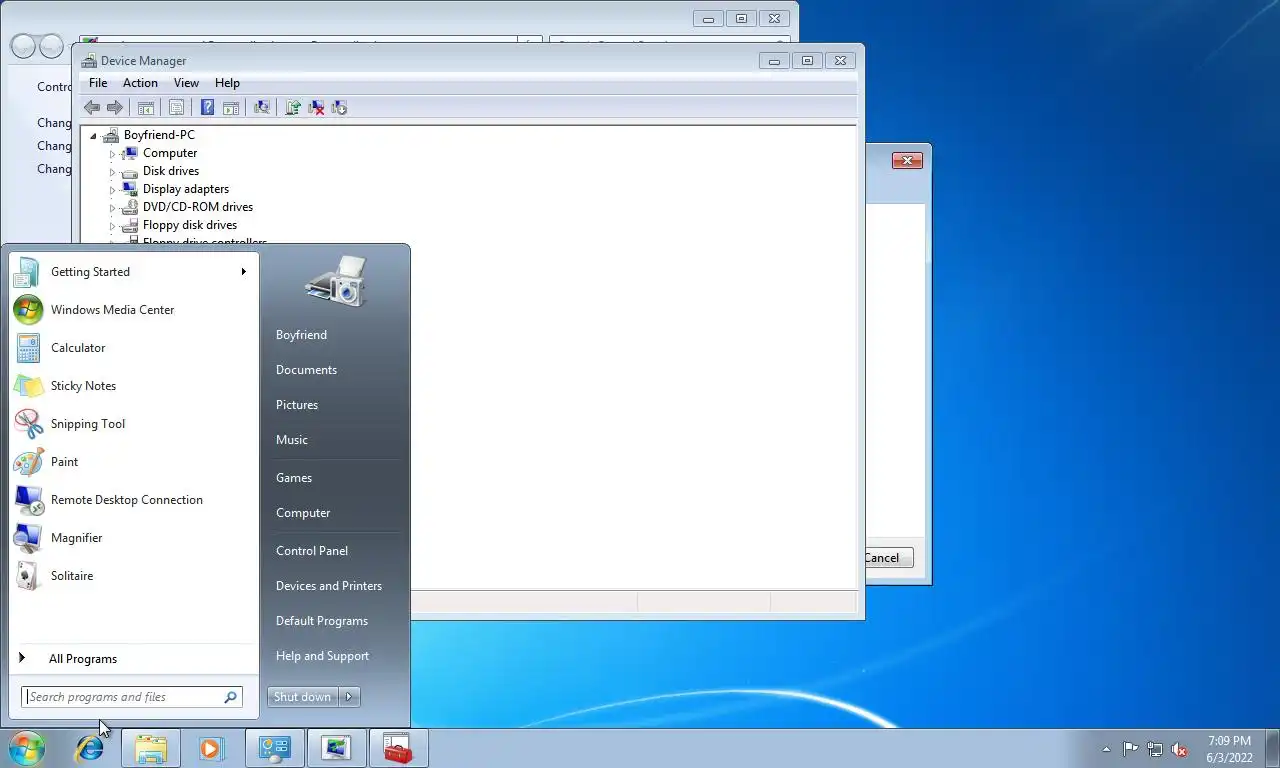This screenshot has width=1280, height=768.
Task: Click the Action Center flag tray icon
Action: pos(1130,749)
